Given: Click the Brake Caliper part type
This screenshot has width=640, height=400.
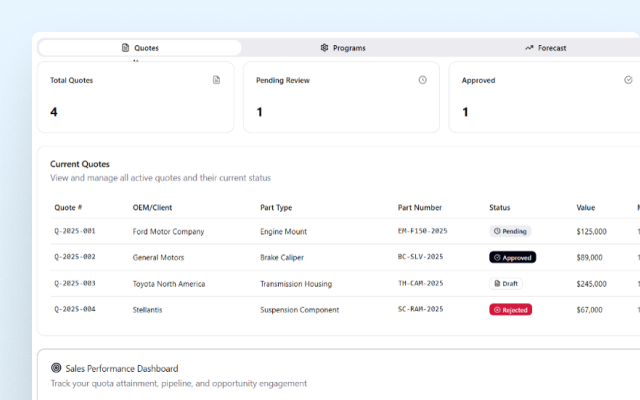Looking at the screenshot, I should [x=282, y=258].
